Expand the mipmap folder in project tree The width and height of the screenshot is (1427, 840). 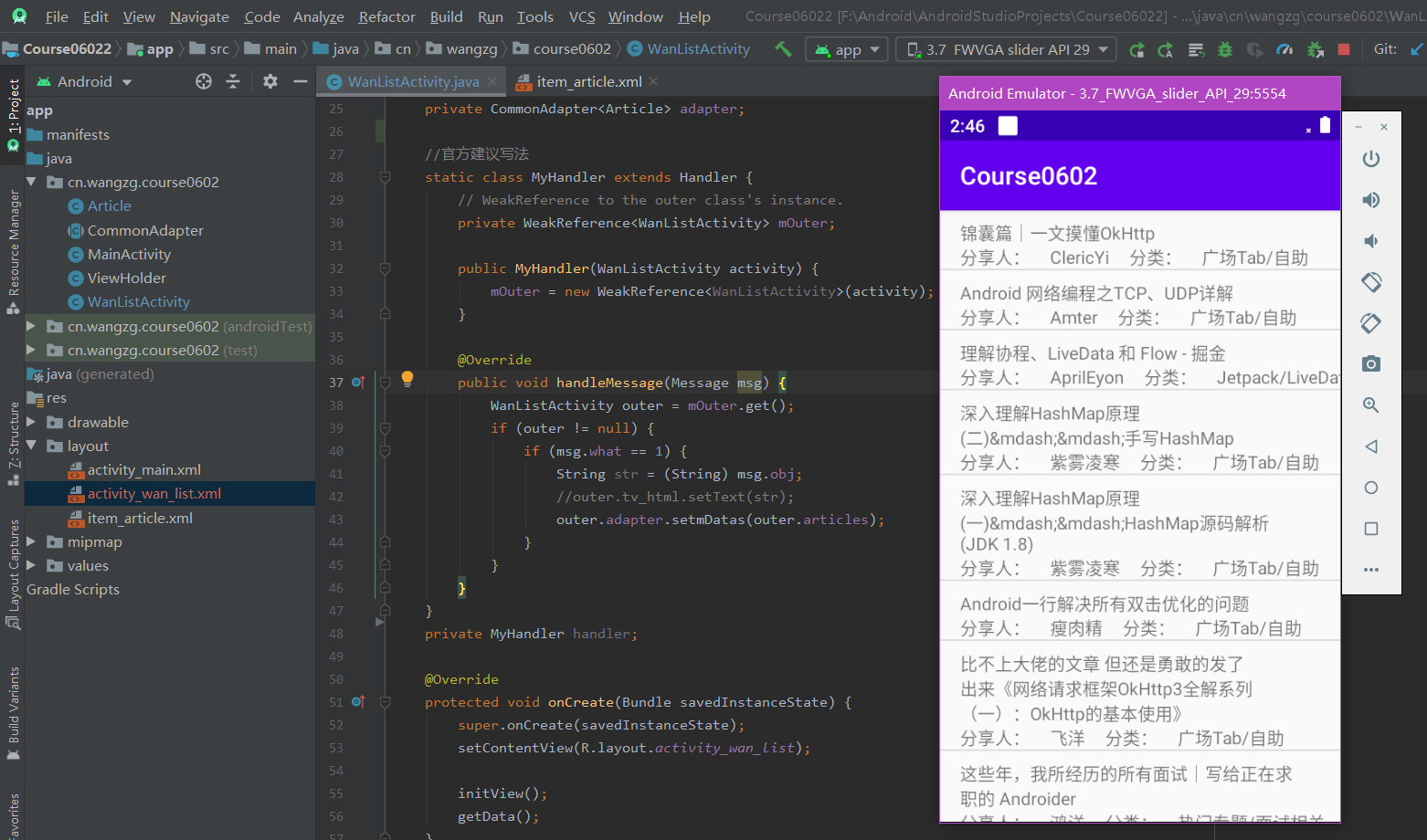click(32, 541)
